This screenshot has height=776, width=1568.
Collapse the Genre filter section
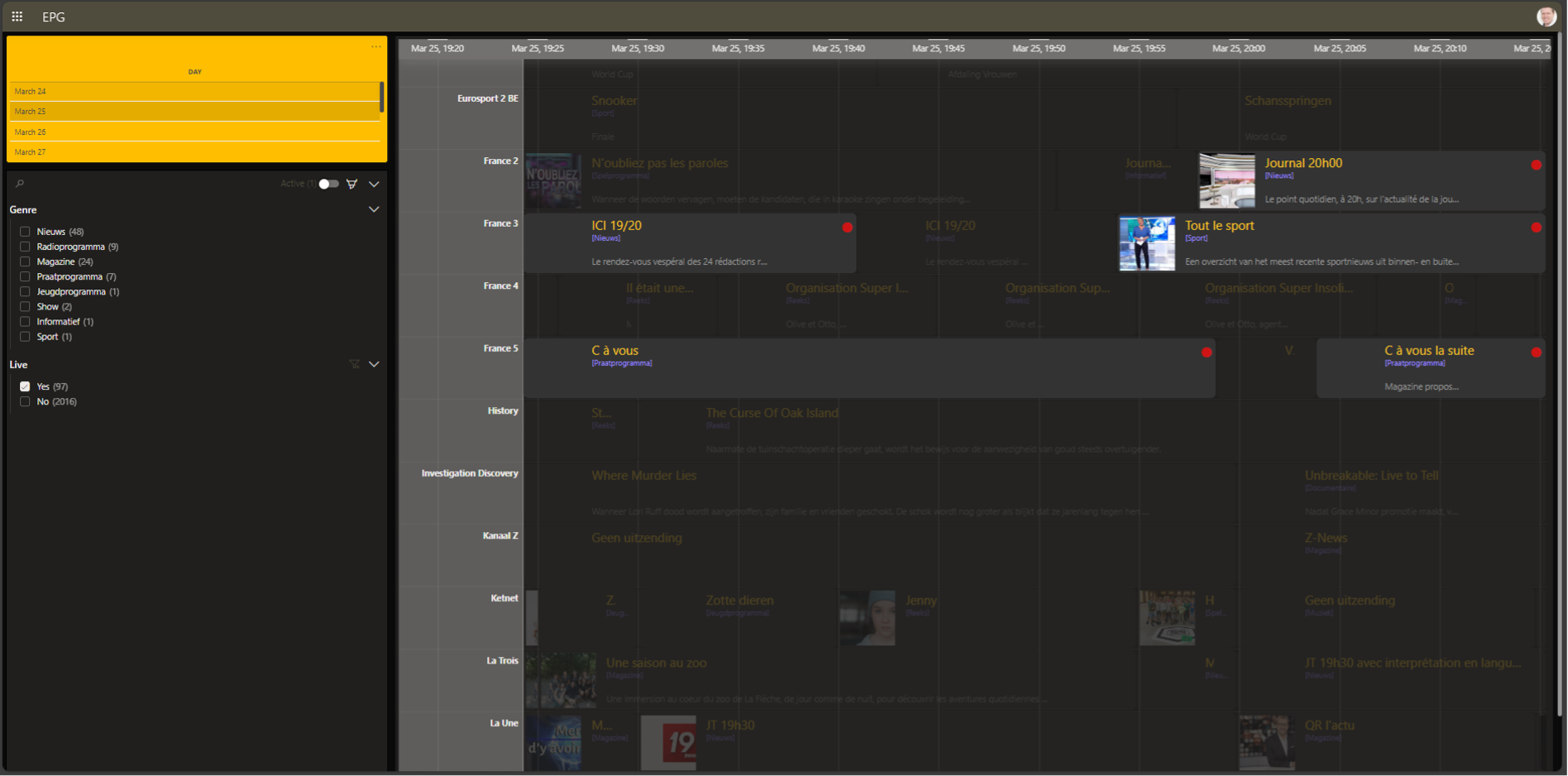(x=374, y=209)
